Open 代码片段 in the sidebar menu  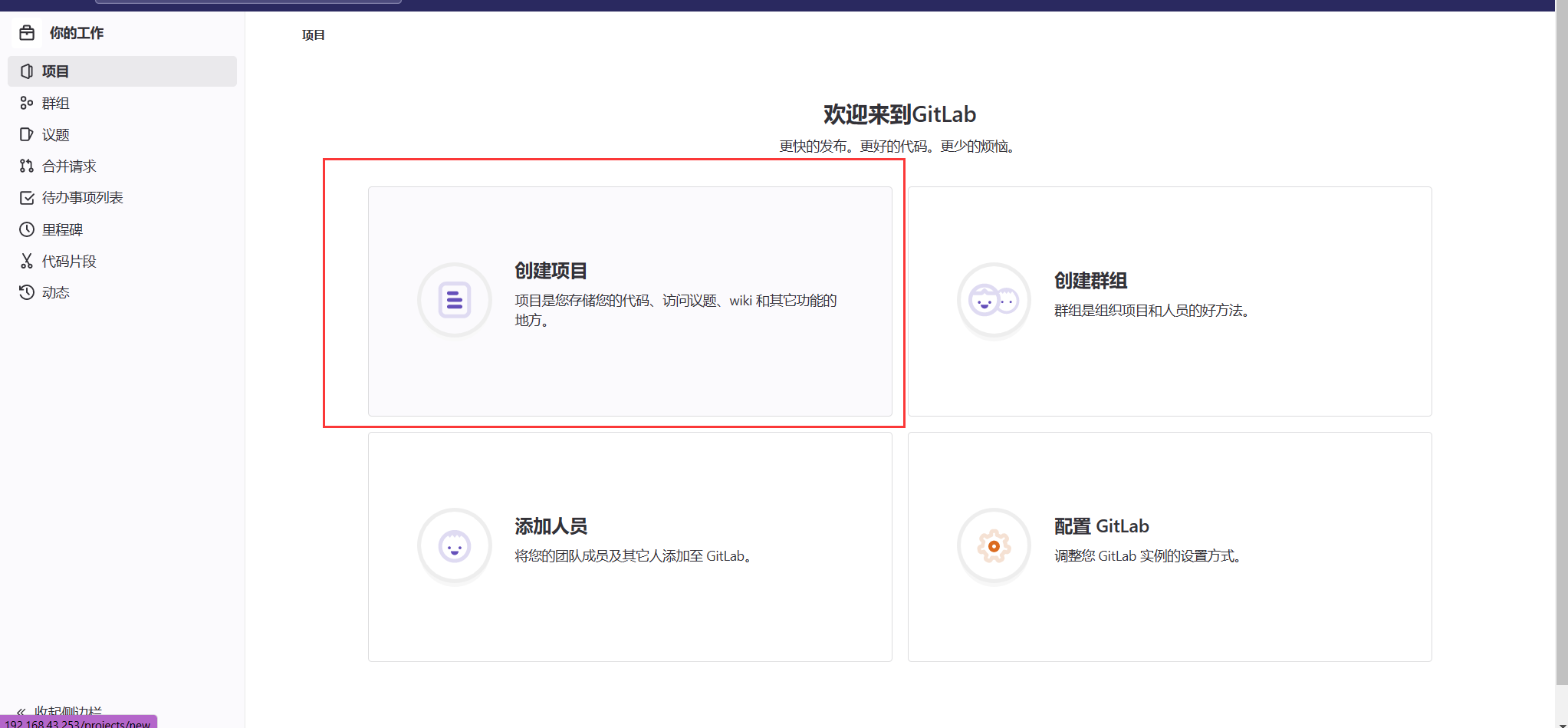(122, 261)
